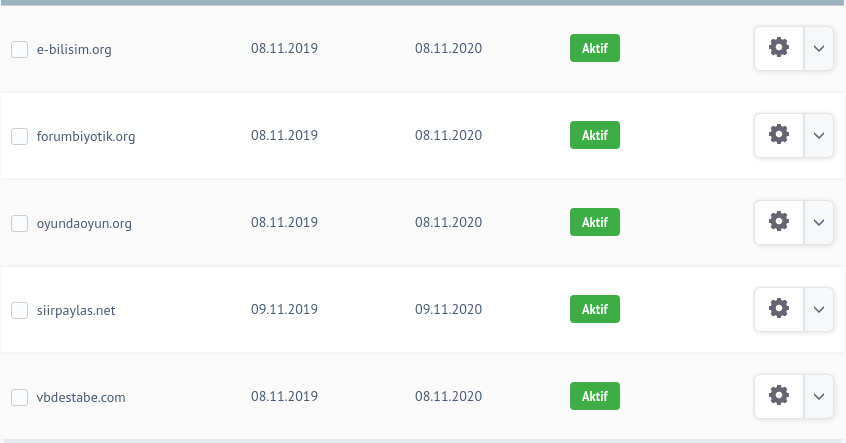Open the siirpaylas.net domain link
The height and width of the screenshot is (443, 846).
coord(76,310)
